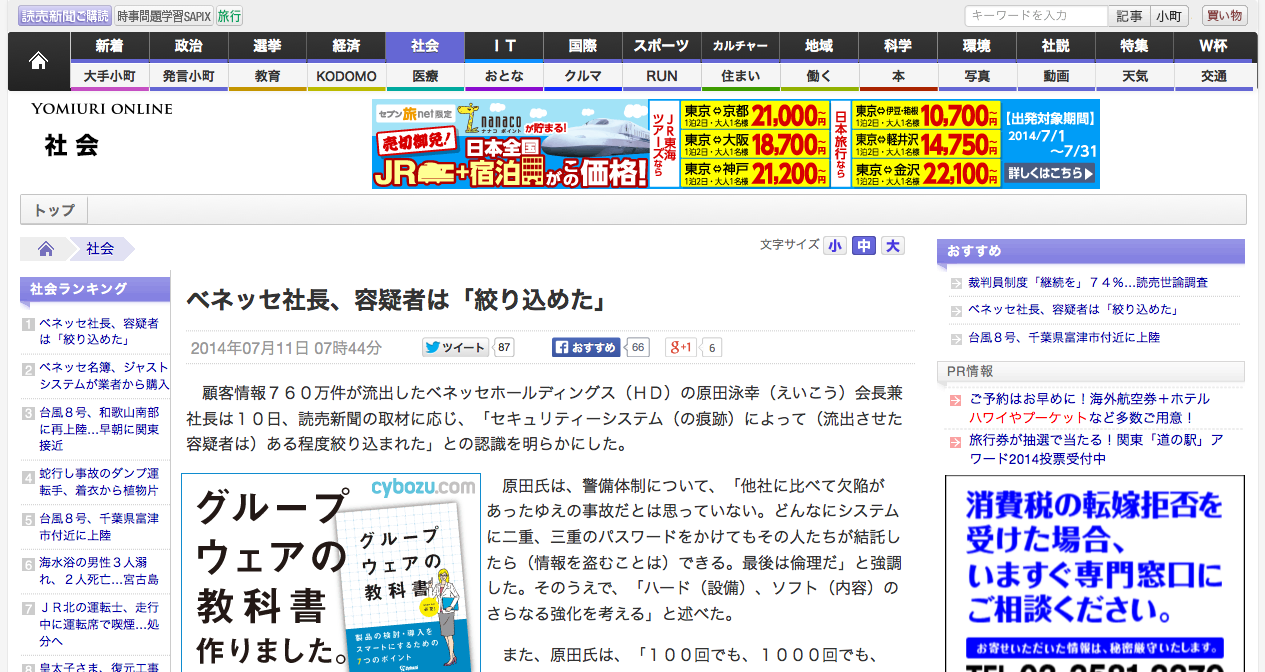The width and height of the screenshot is (1265, 672).
Task: Open the 科学 section
Action: pyautogui.click(x=898, y=46)
